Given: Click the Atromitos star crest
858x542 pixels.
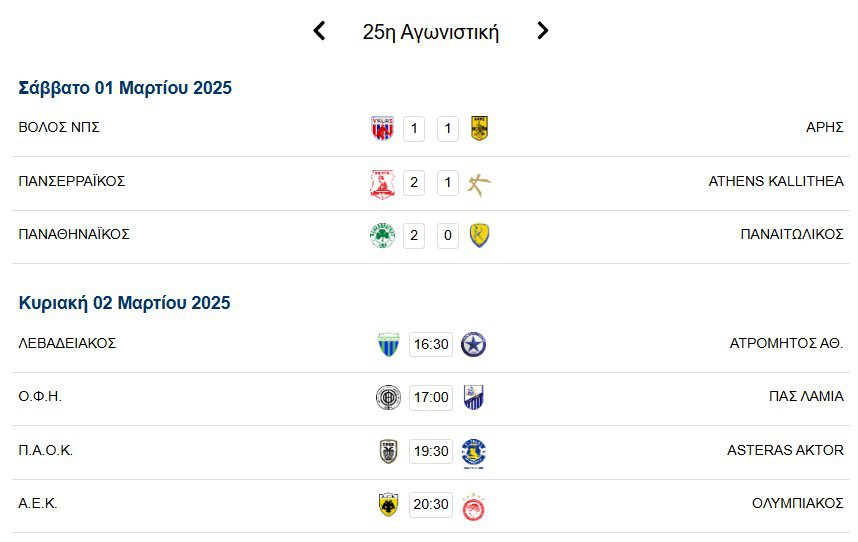Looking at the screenshot, I should coord(473,344).
